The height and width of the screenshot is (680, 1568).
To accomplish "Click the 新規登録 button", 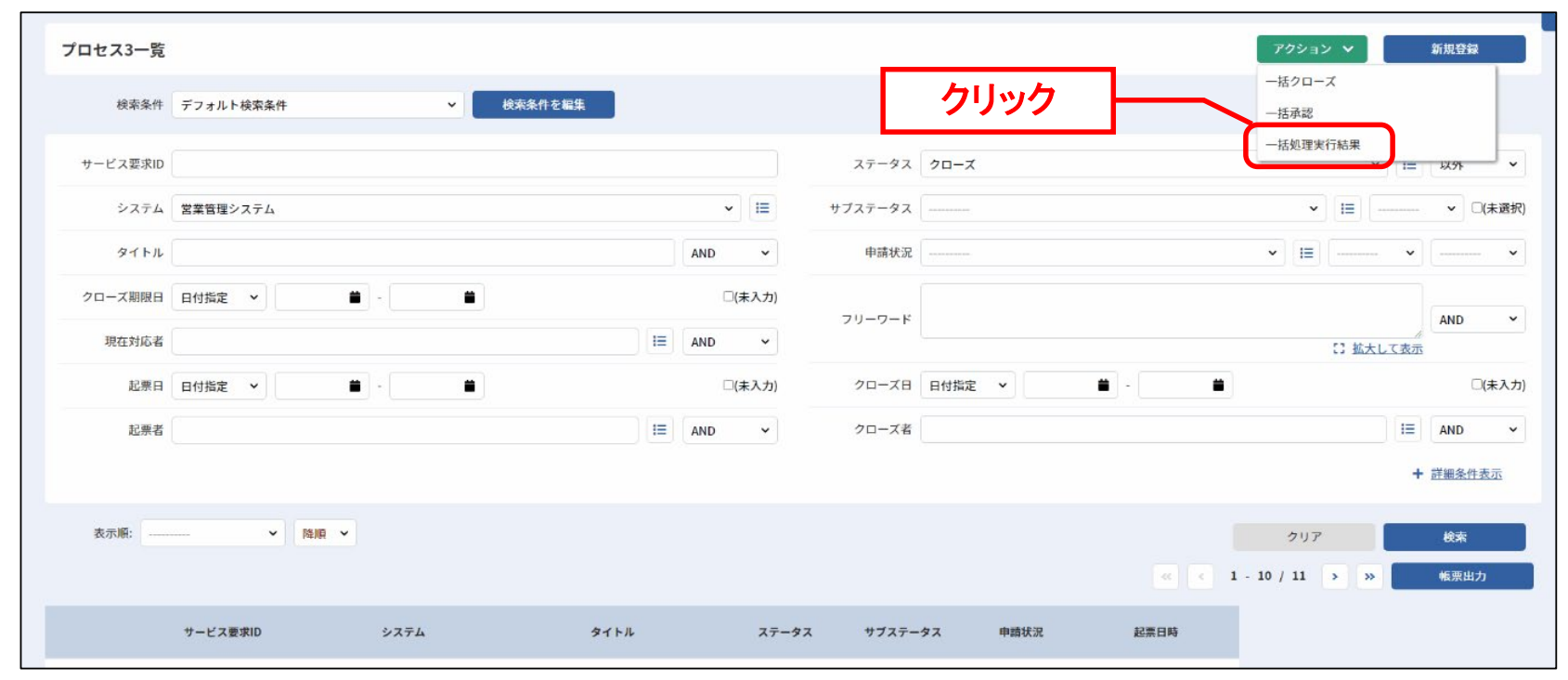I will coord(1454,49).
